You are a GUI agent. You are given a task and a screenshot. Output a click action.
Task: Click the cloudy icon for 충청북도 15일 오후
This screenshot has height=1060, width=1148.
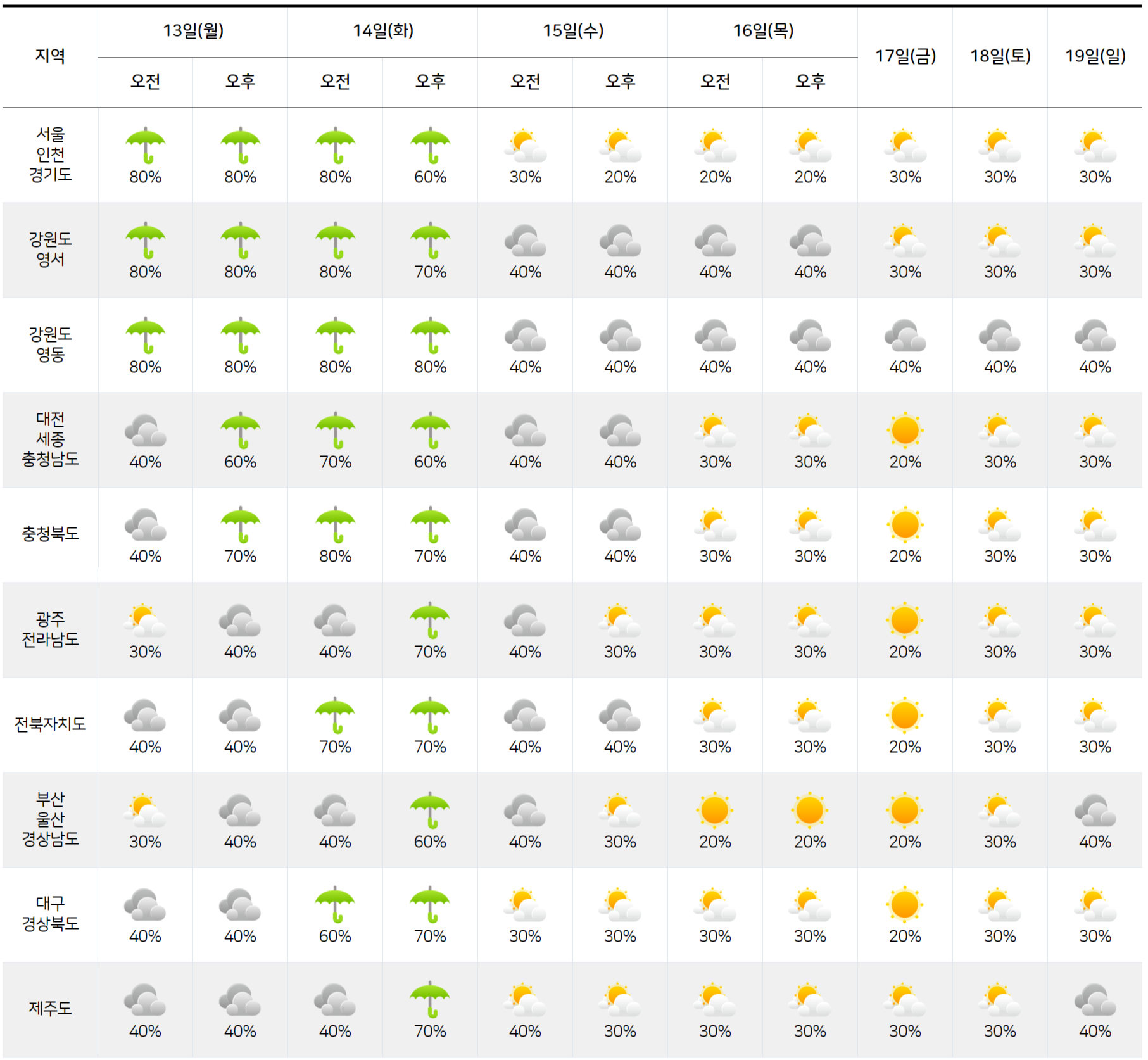620,525
